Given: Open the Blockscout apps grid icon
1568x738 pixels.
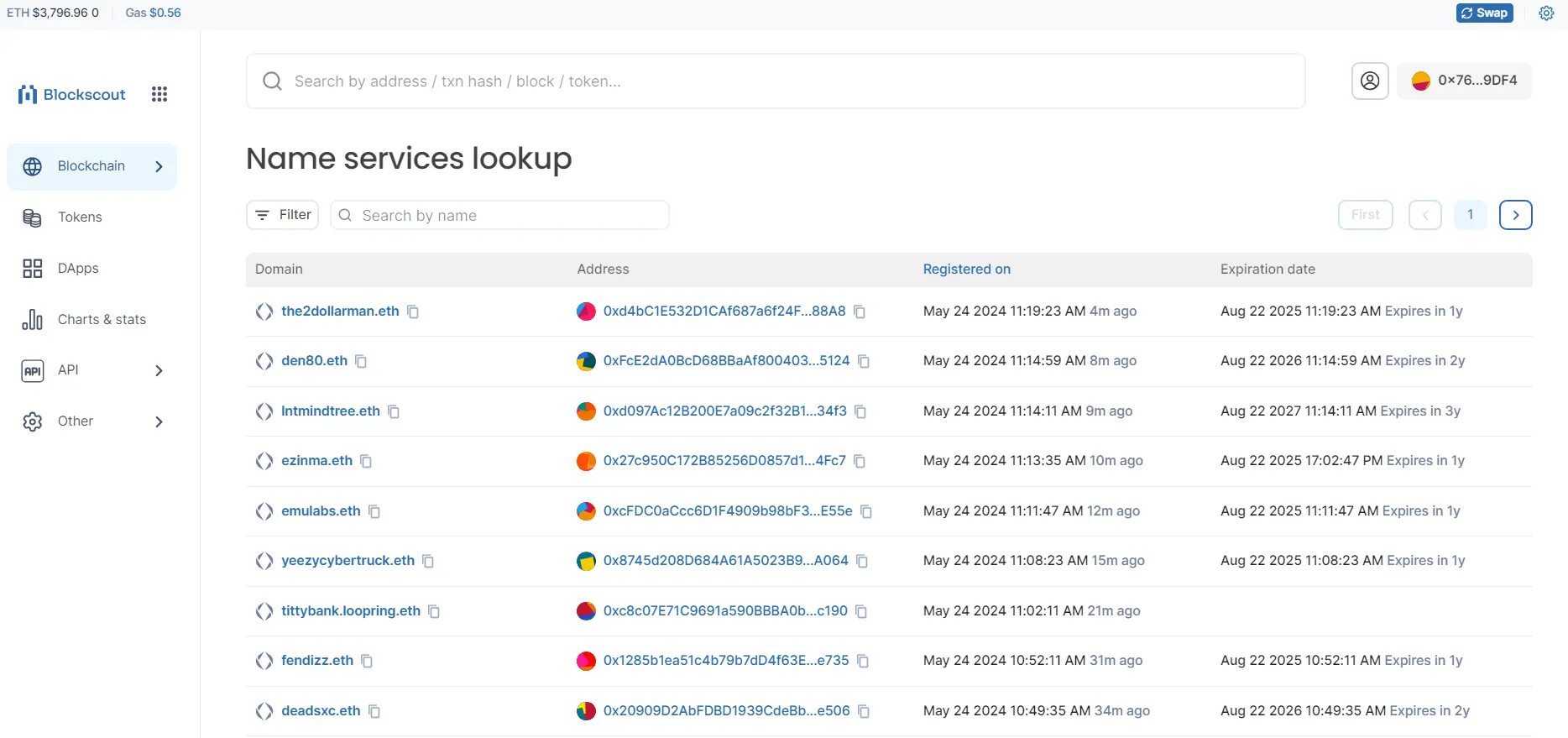Looking at the screenshot, I should pos(159,94).
